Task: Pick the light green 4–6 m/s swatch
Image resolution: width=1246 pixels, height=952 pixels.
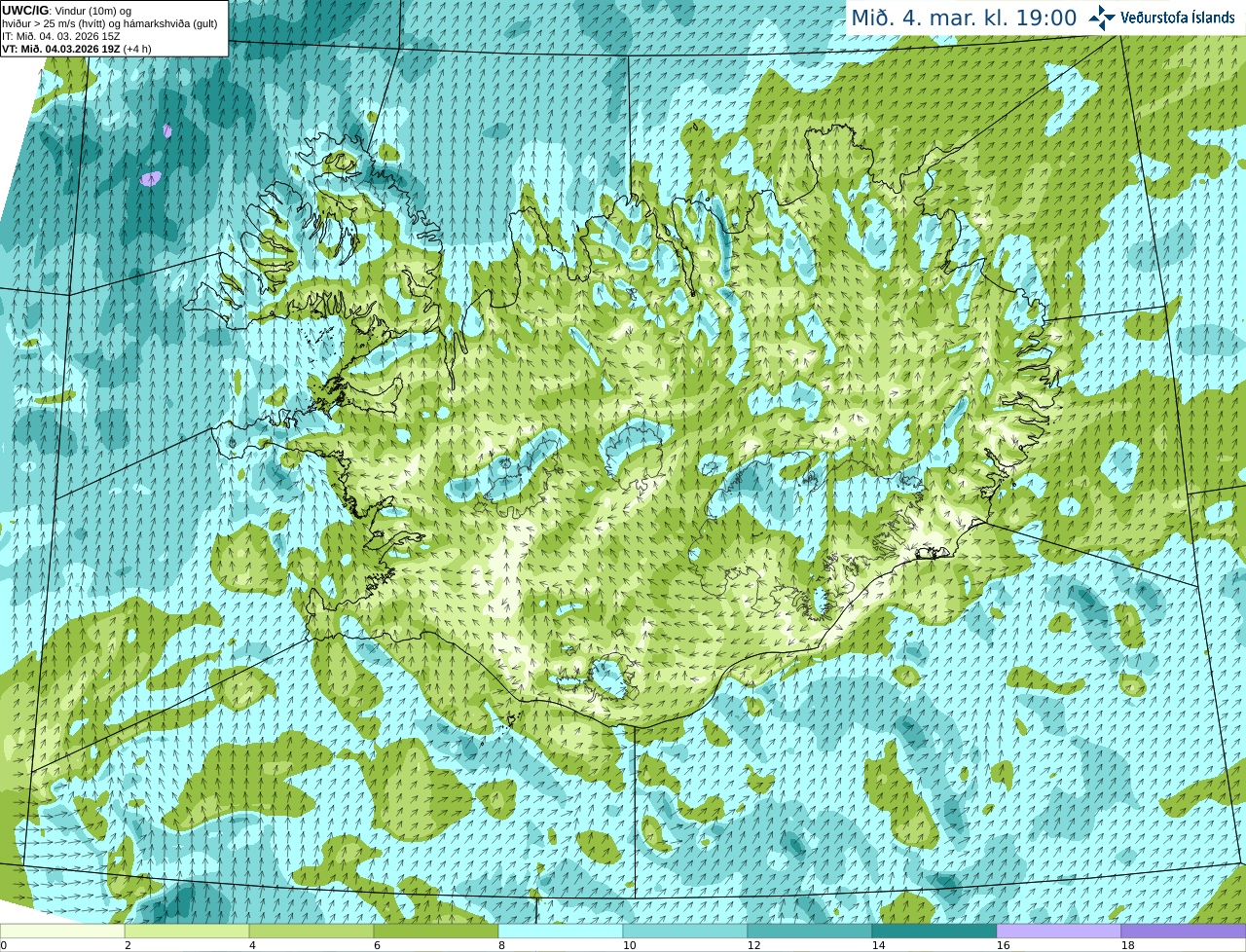Action: [311, 932]
